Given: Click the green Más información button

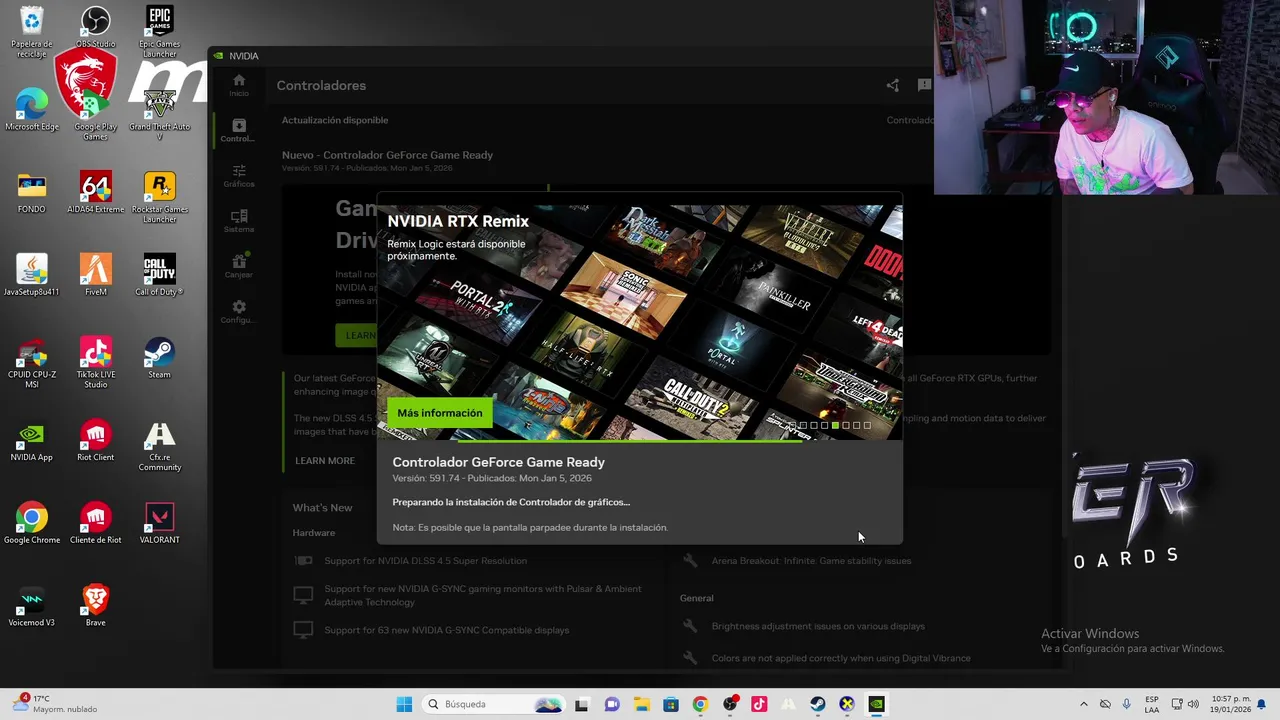Looking at the screenshot, I should [x=439, y=413].
